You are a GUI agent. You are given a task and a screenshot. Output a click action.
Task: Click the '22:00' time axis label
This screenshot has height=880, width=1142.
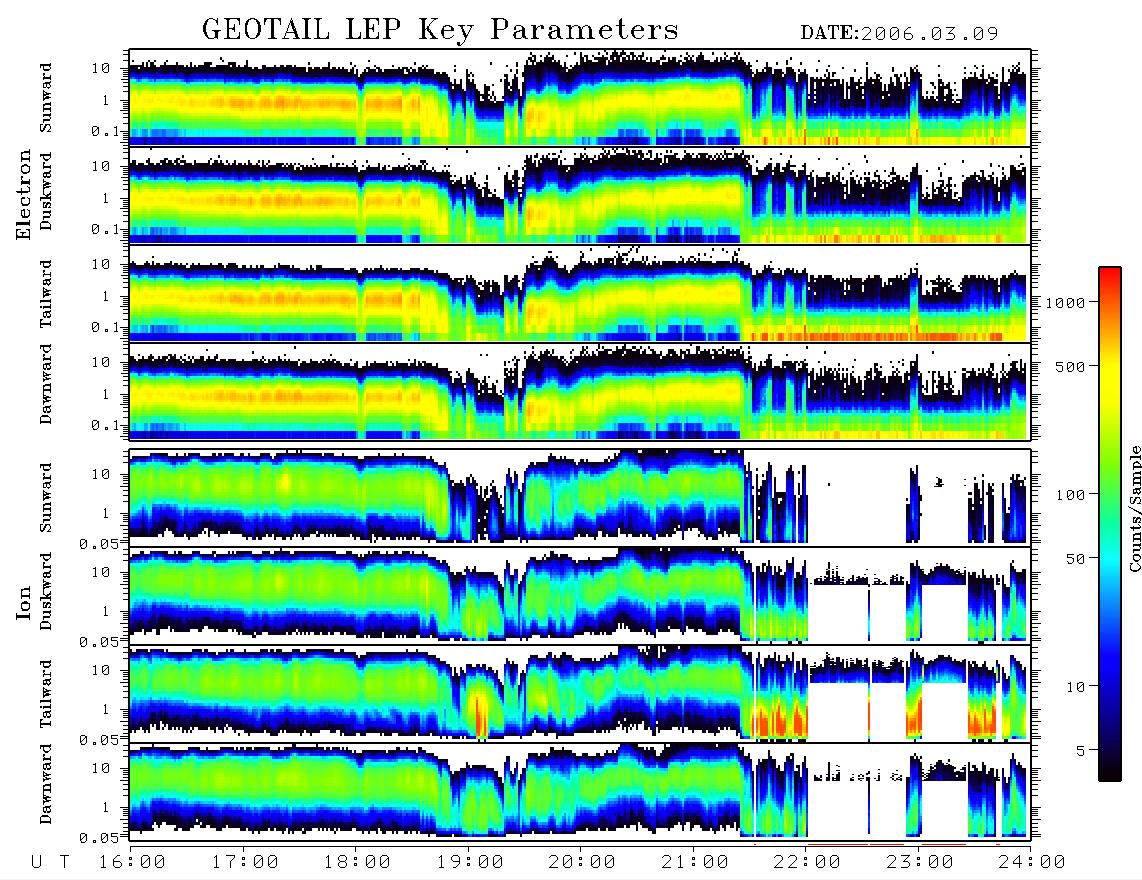[x=807, y=863]
